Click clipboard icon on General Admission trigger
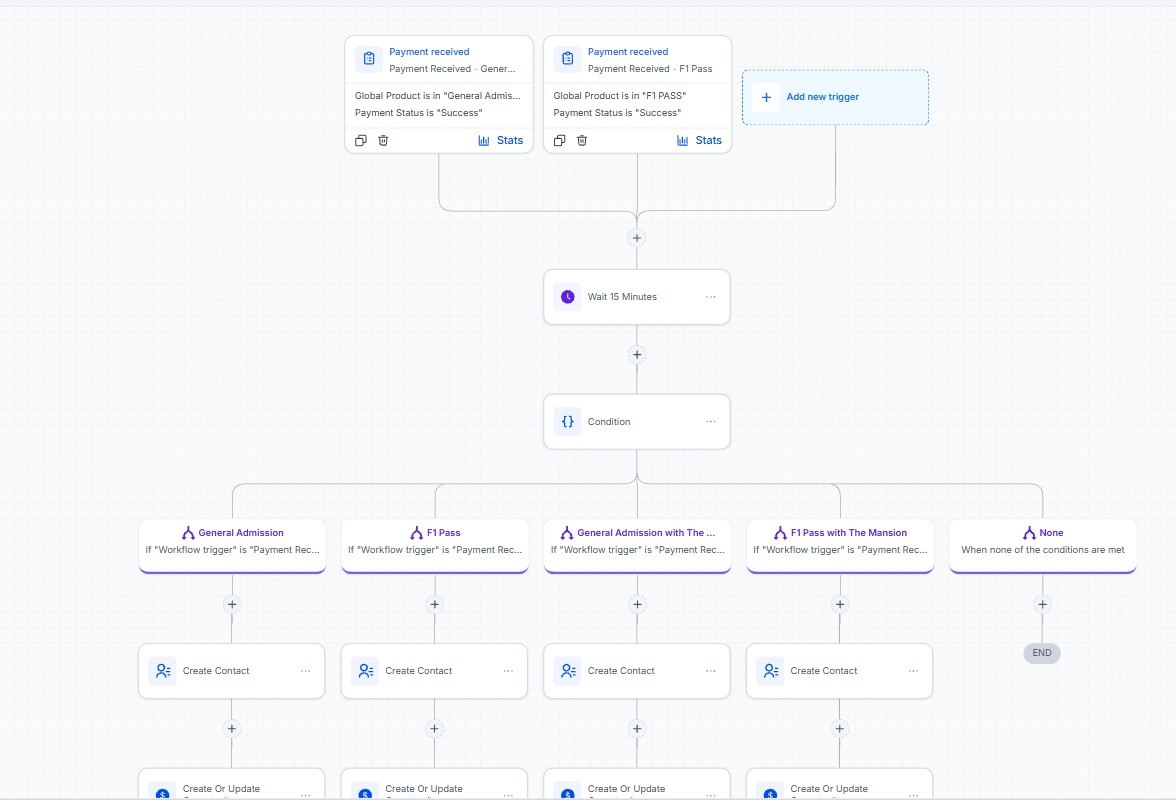The image size is (1176, 800). (369, 58)
